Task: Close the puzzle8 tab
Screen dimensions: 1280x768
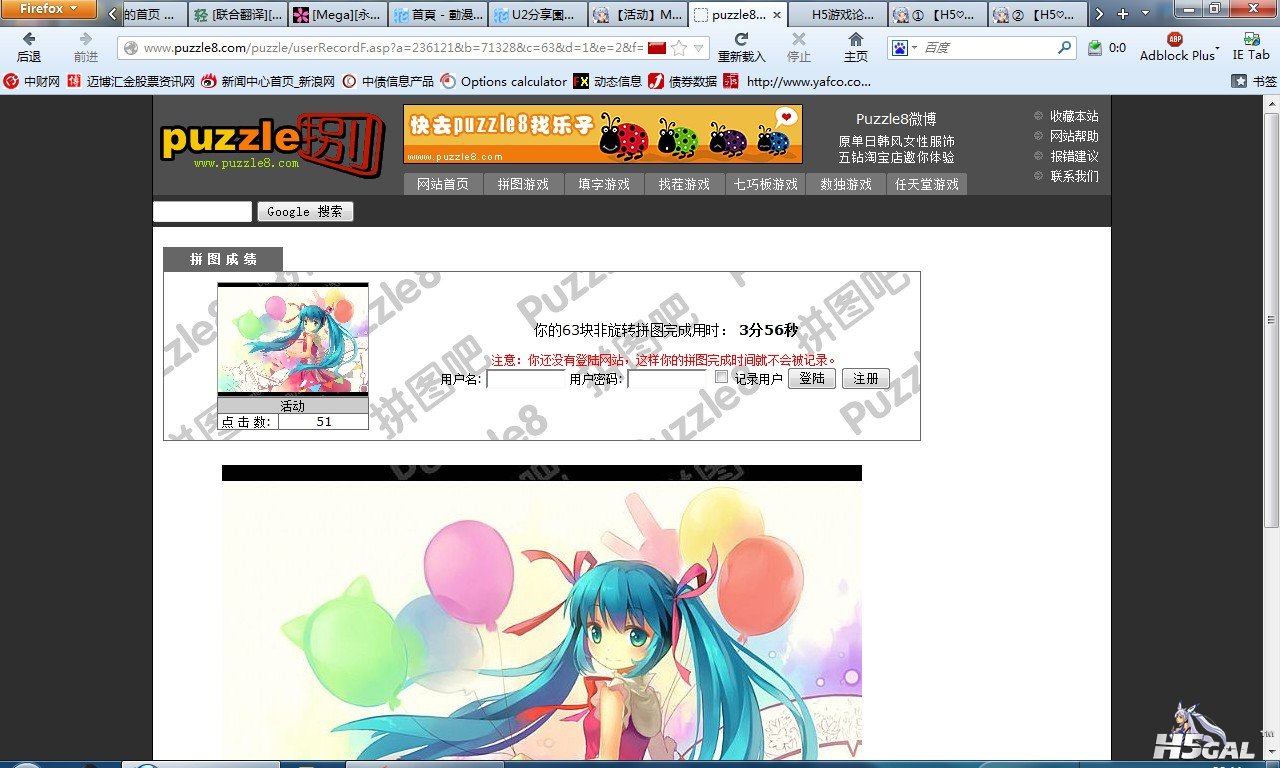Action: click(x=777, y=15)
